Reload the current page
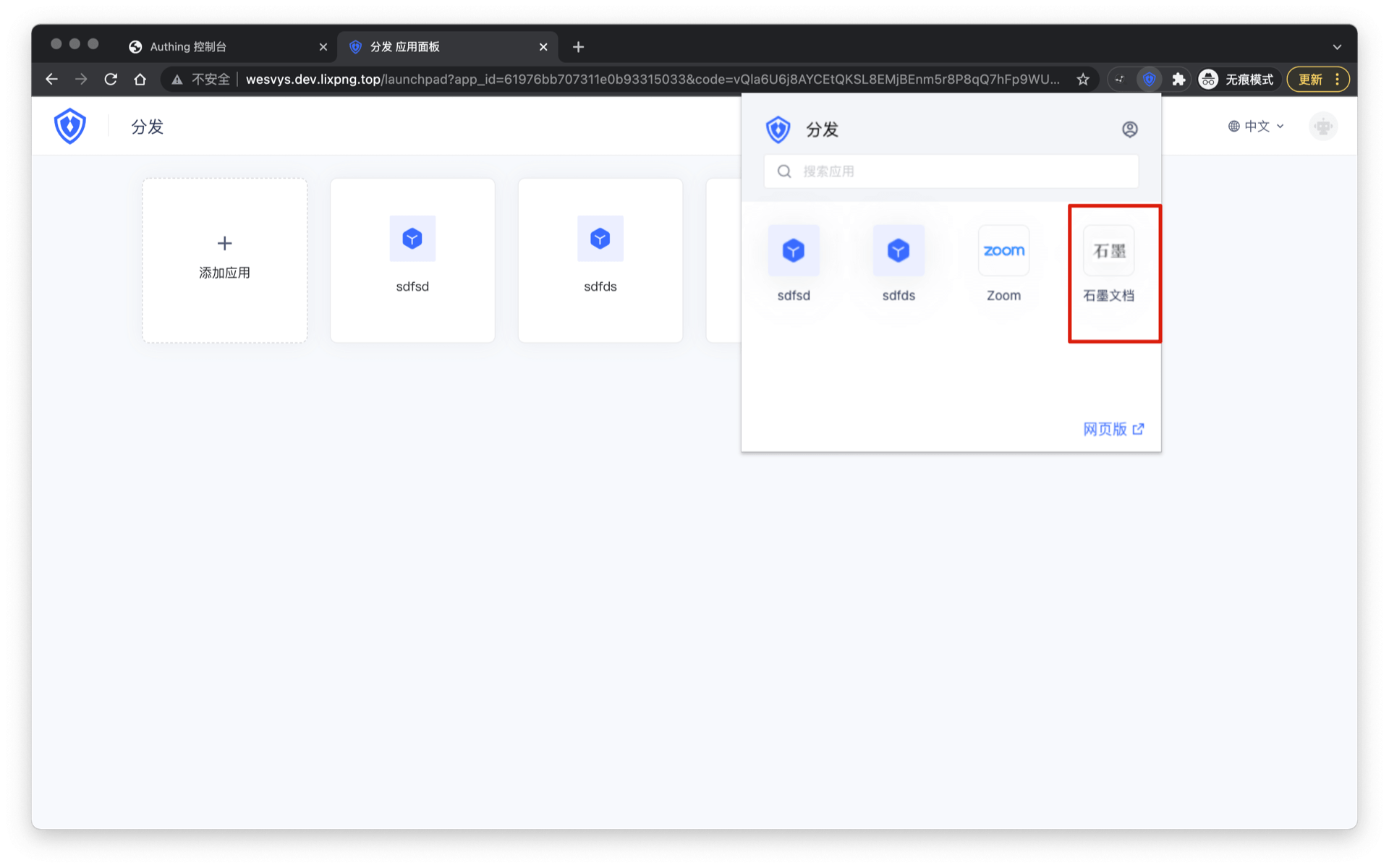Viewport: 1389px width, 868px height. pyautogui.click(x=111, y=80)
